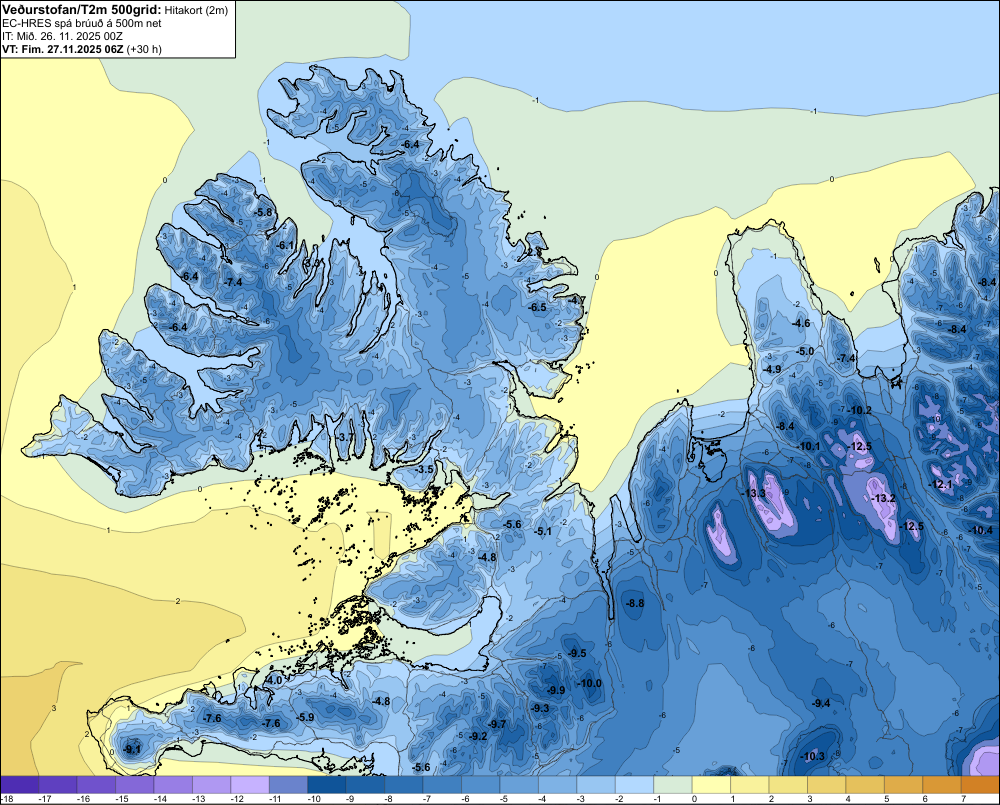Click the -5.0 temperature value on the map
1000x805 pixels.
(805, 351)
